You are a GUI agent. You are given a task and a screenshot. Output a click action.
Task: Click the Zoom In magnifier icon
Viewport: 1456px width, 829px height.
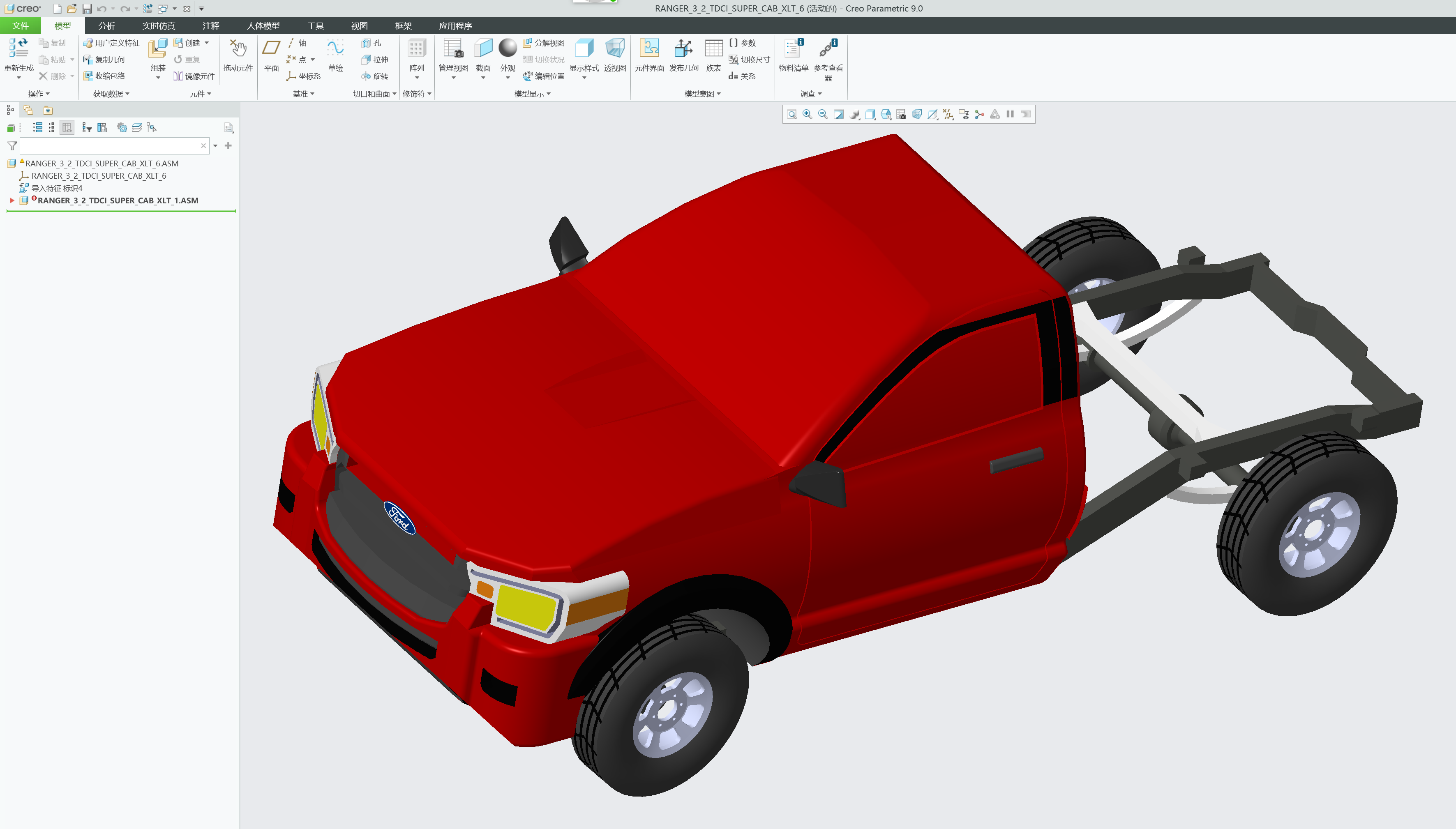click(807, 115)
